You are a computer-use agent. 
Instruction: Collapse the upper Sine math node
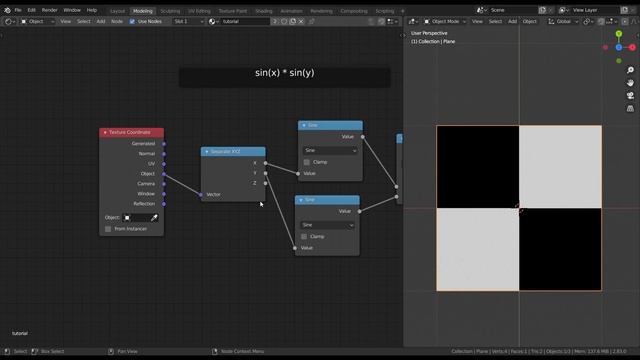tap(304, 125)
